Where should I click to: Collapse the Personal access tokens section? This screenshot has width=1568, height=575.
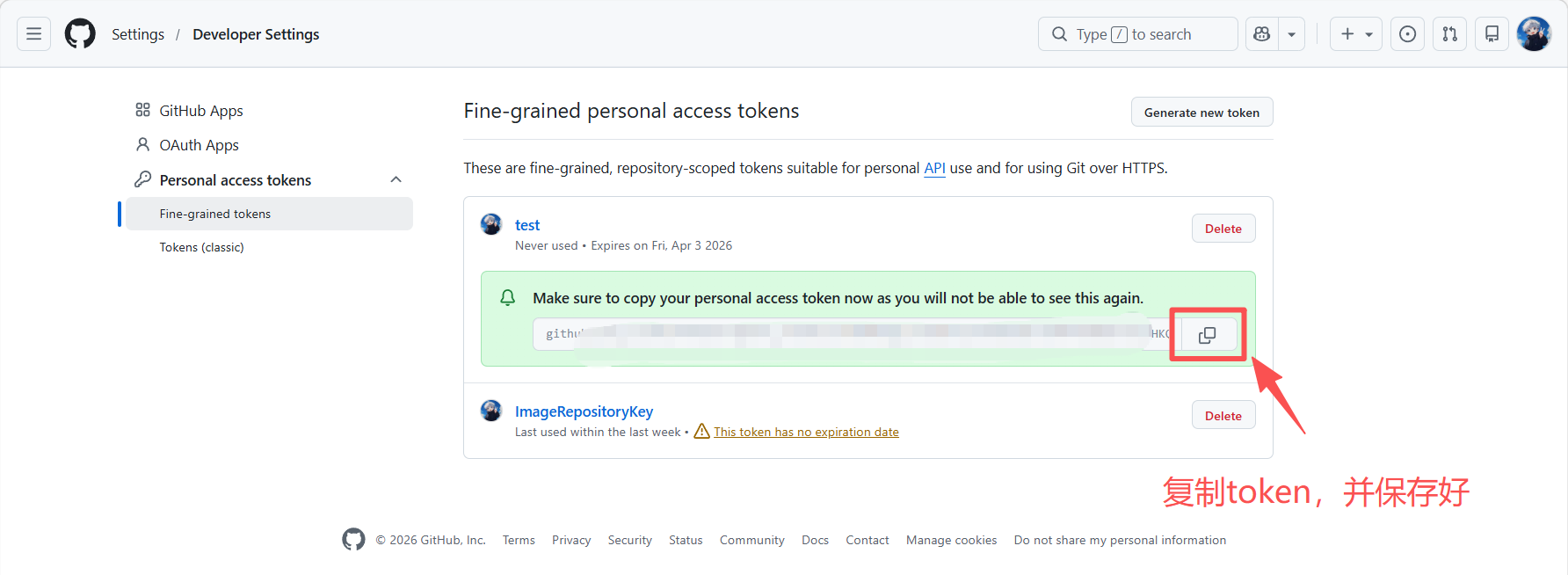(396, 179)
